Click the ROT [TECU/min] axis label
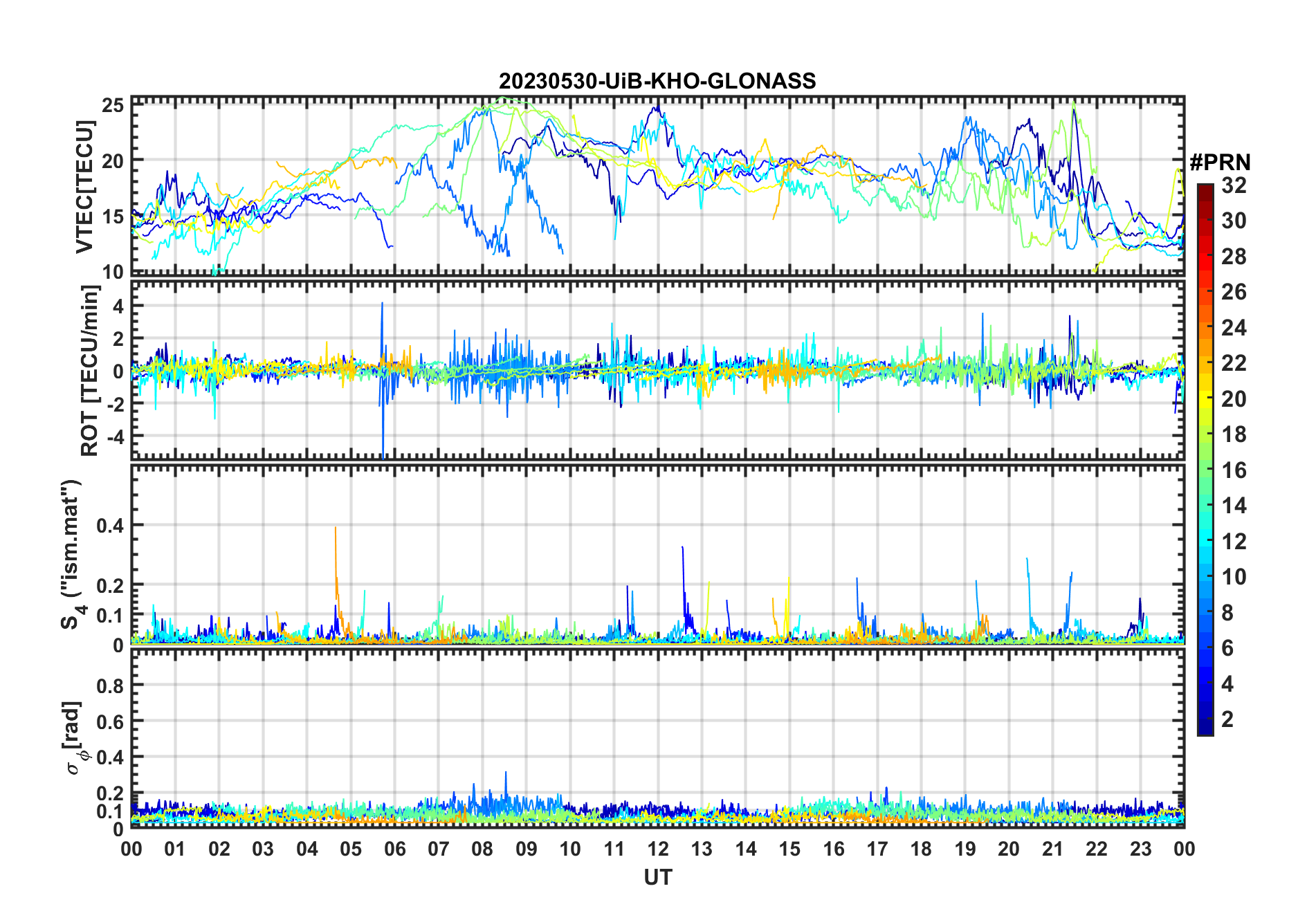The height and width of the screenshot is (920, 1316). pyautogui.click(x=89, y=371)
